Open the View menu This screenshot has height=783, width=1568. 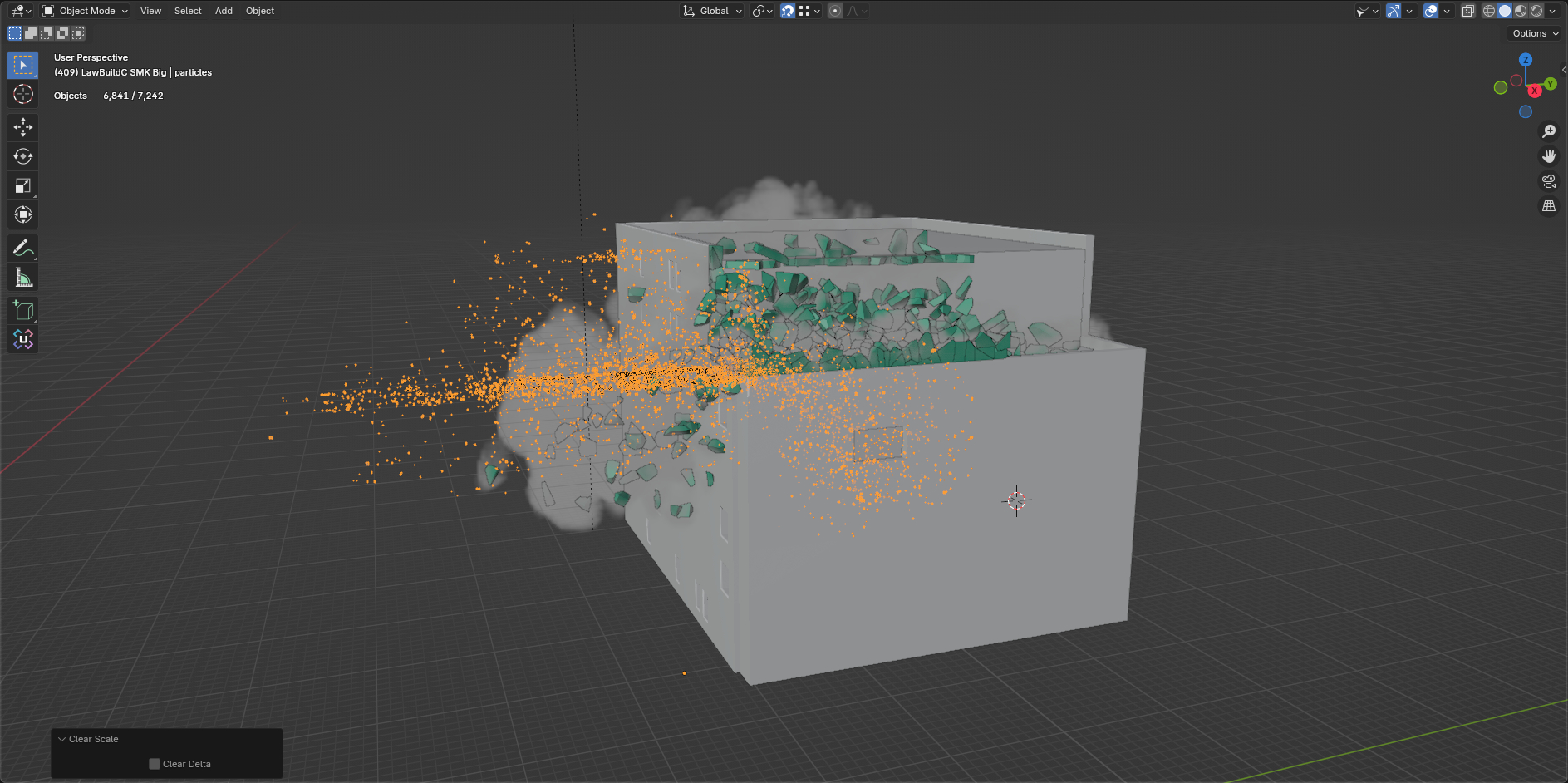click(x=150, y=11)
